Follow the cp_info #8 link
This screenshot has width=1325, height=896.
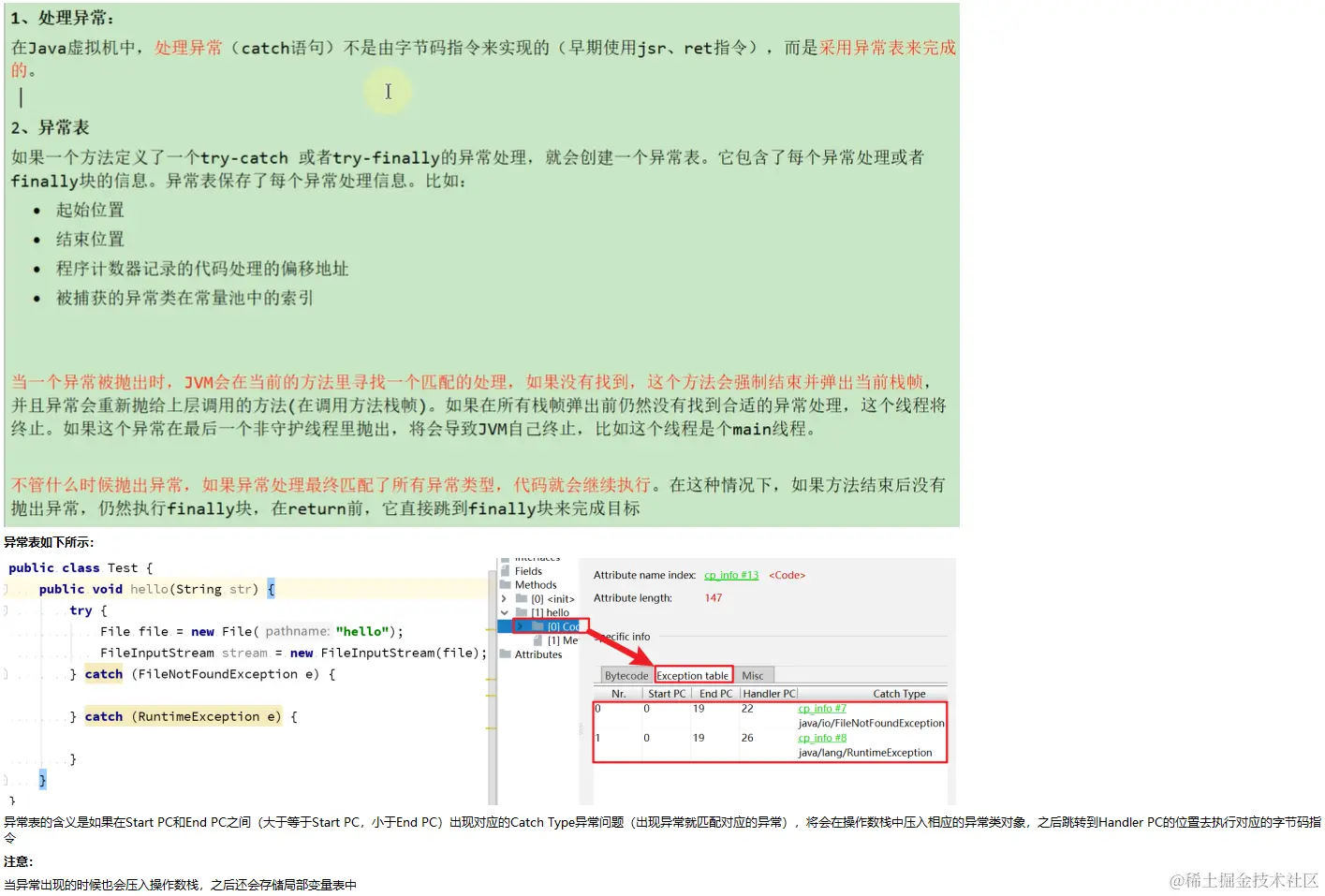(x=822, y=738)
